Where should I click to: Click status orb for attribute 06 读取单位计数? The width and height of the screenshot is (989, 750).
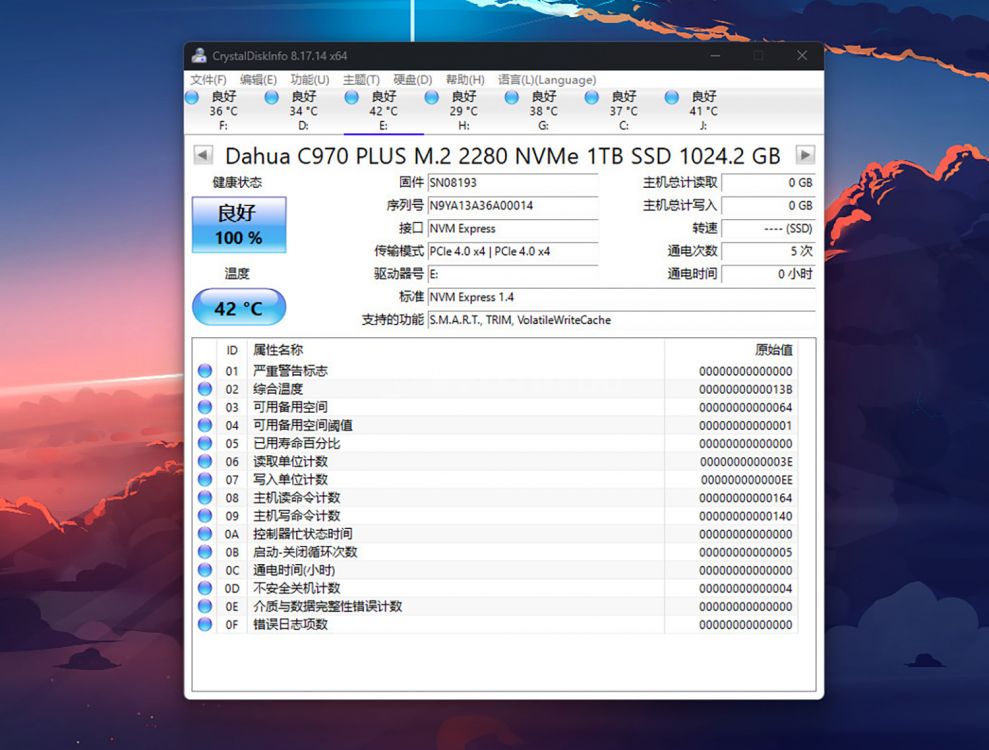(x=205, y=461)
